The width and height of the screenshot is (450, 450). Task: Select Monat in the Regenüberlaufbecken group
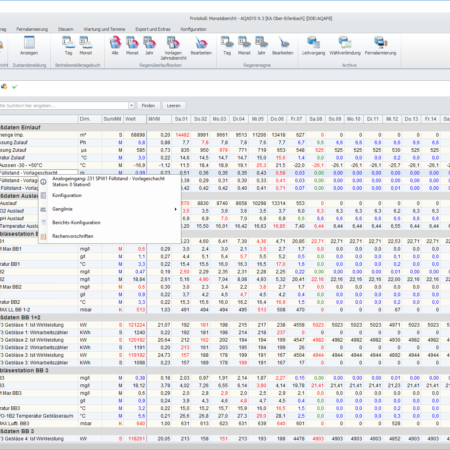[x=132, y=46]
